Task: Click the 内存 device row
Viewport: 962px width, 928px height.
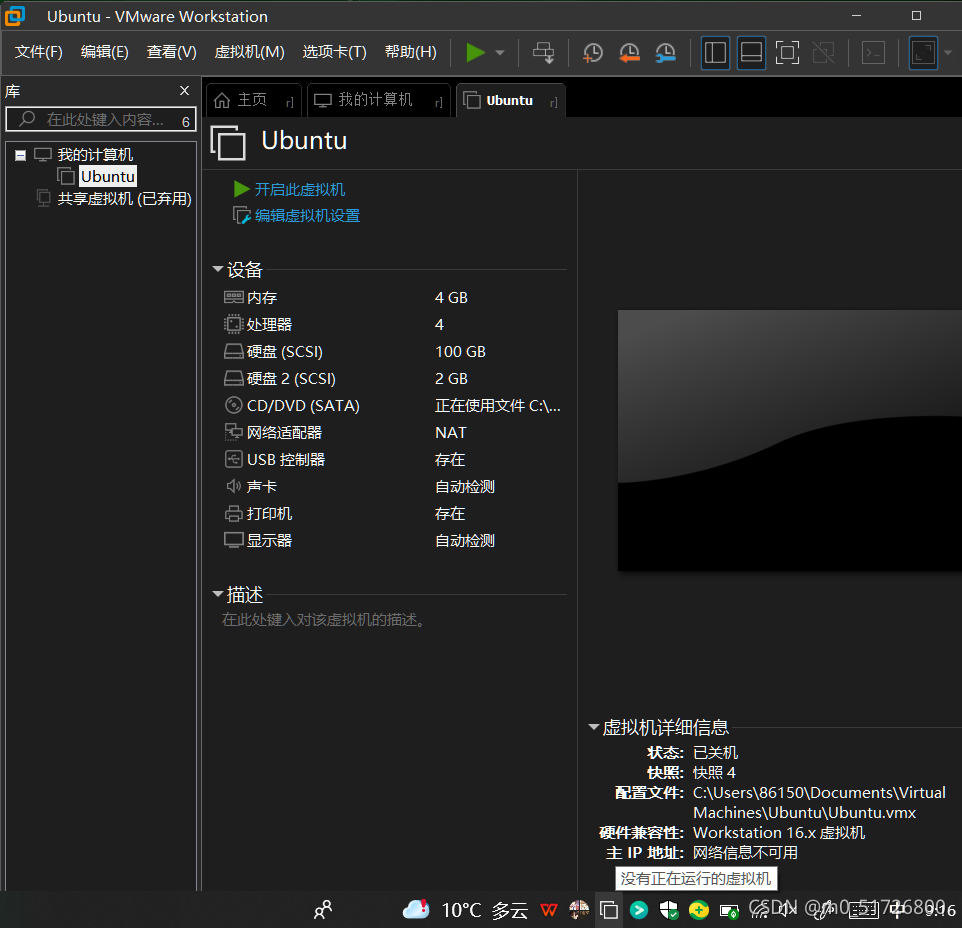Action: coord(393,297)
